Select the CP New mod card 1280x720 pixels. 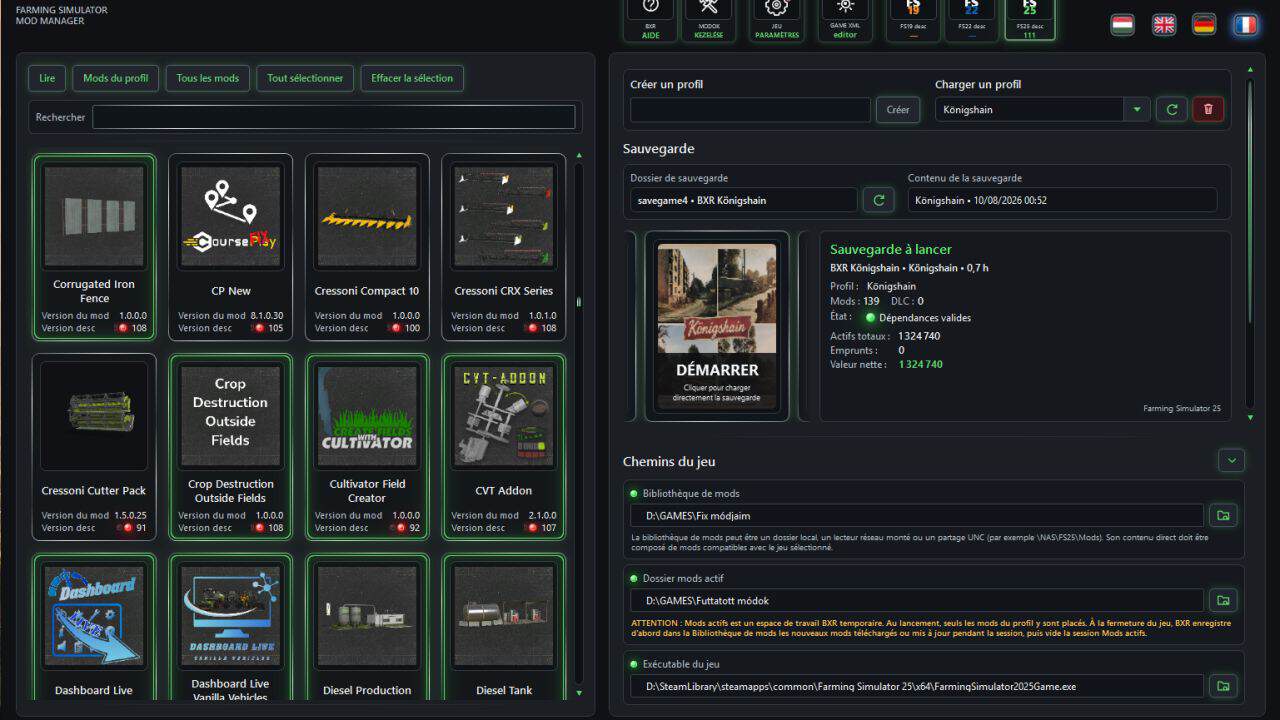click(231, 247)
